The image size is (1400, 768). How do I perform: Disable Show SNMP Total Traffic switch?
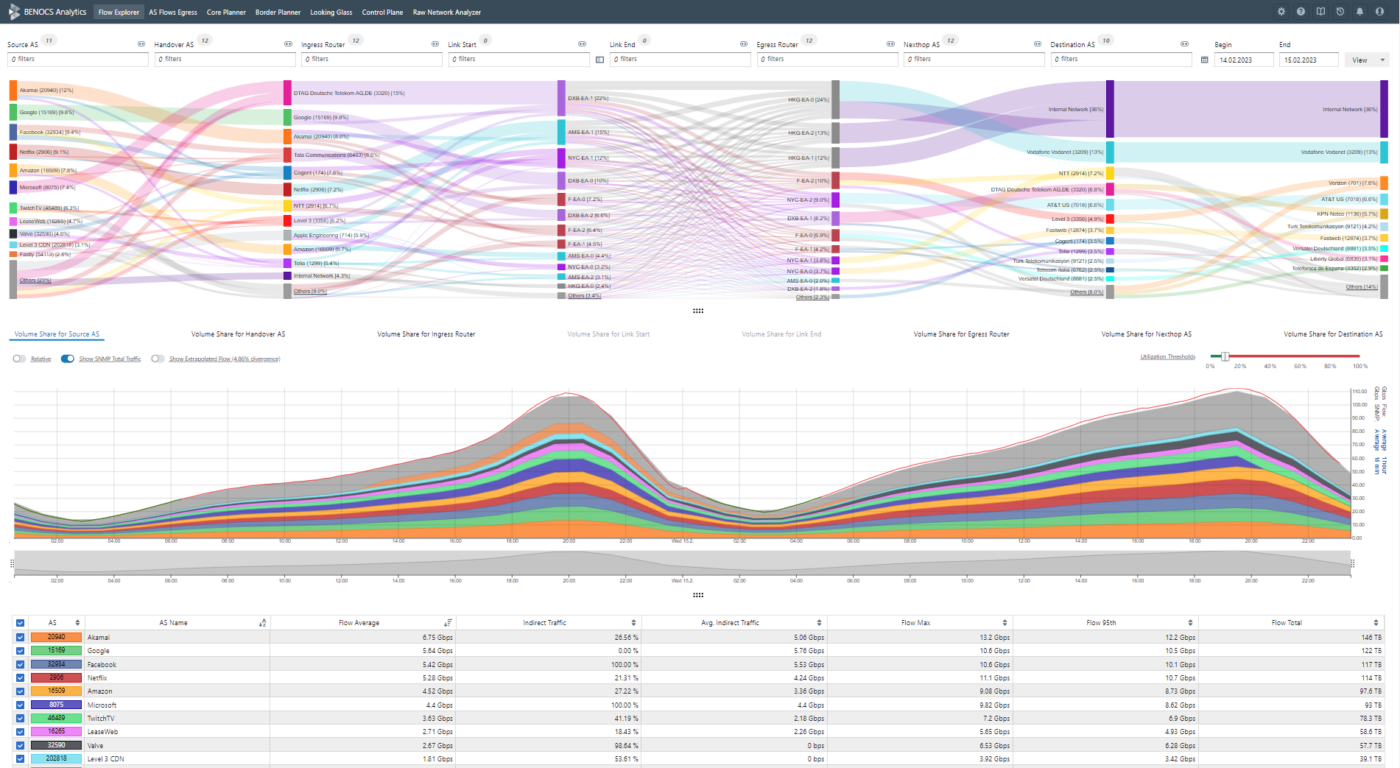coord(68,358)
